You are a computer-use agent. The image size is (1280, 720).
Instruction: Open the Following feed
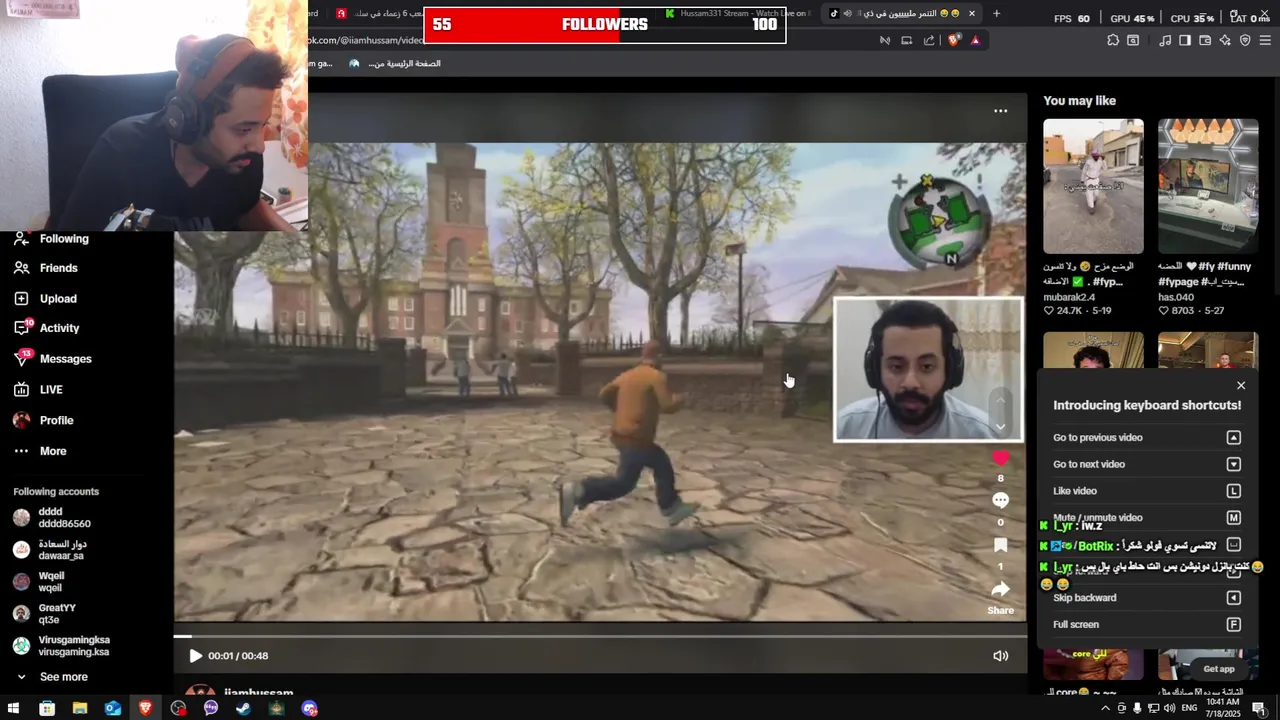point(51,239)
